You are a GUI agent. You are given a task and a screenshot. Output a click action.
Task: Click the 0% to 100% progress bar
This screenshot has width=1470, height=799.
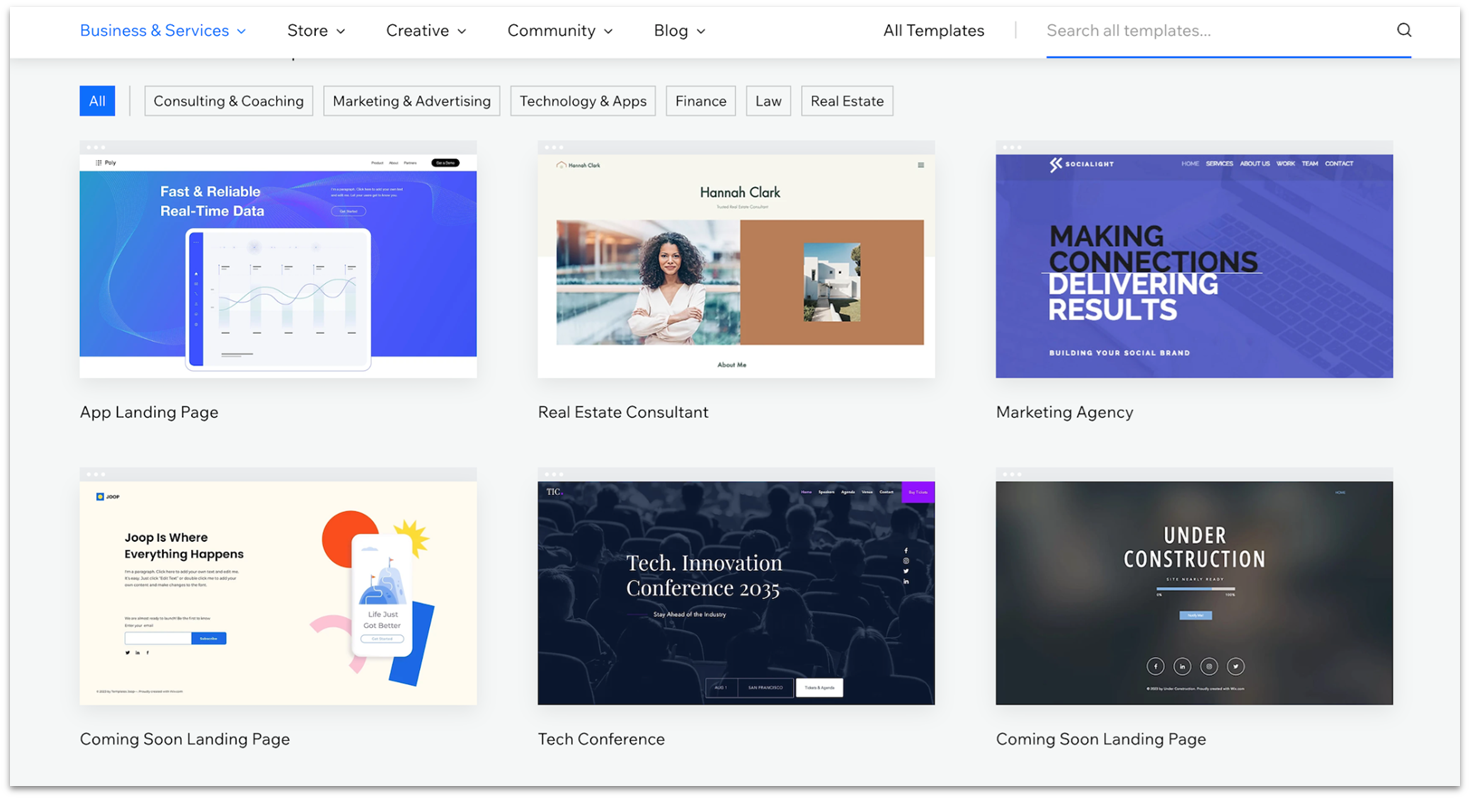click(1196, 590)
